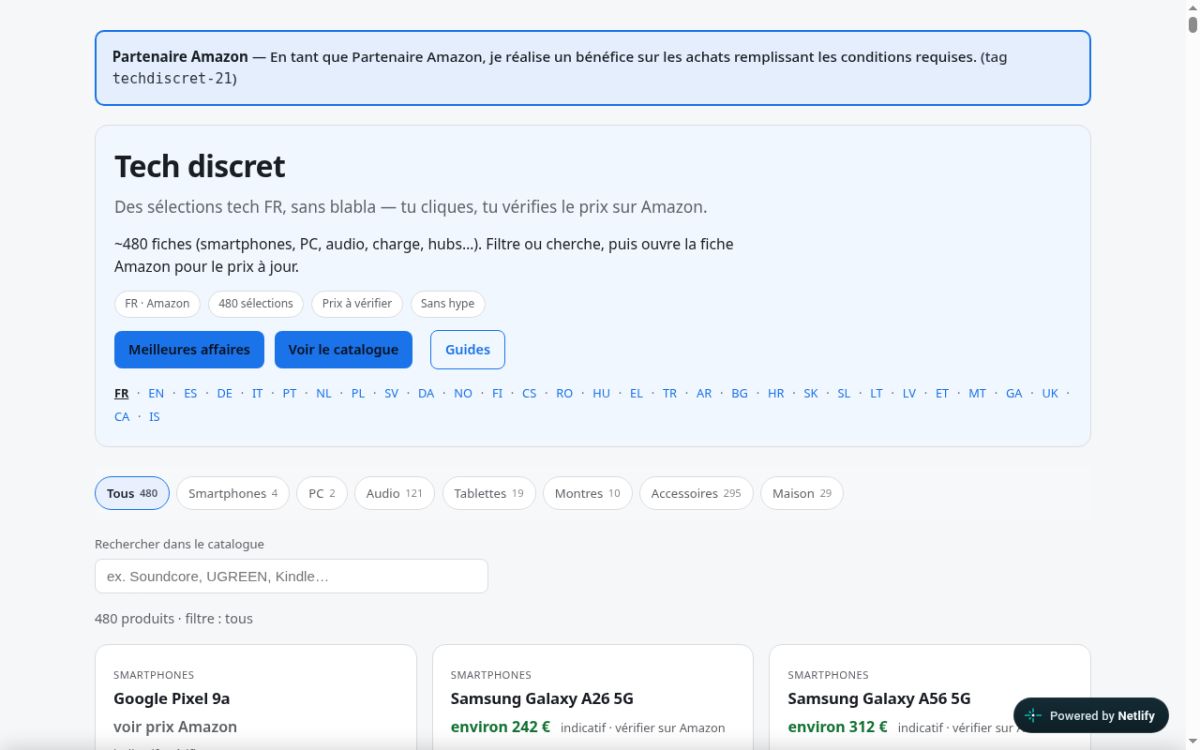Switch language to HU
Viewport: 1200px width, 750px height.
601,393
